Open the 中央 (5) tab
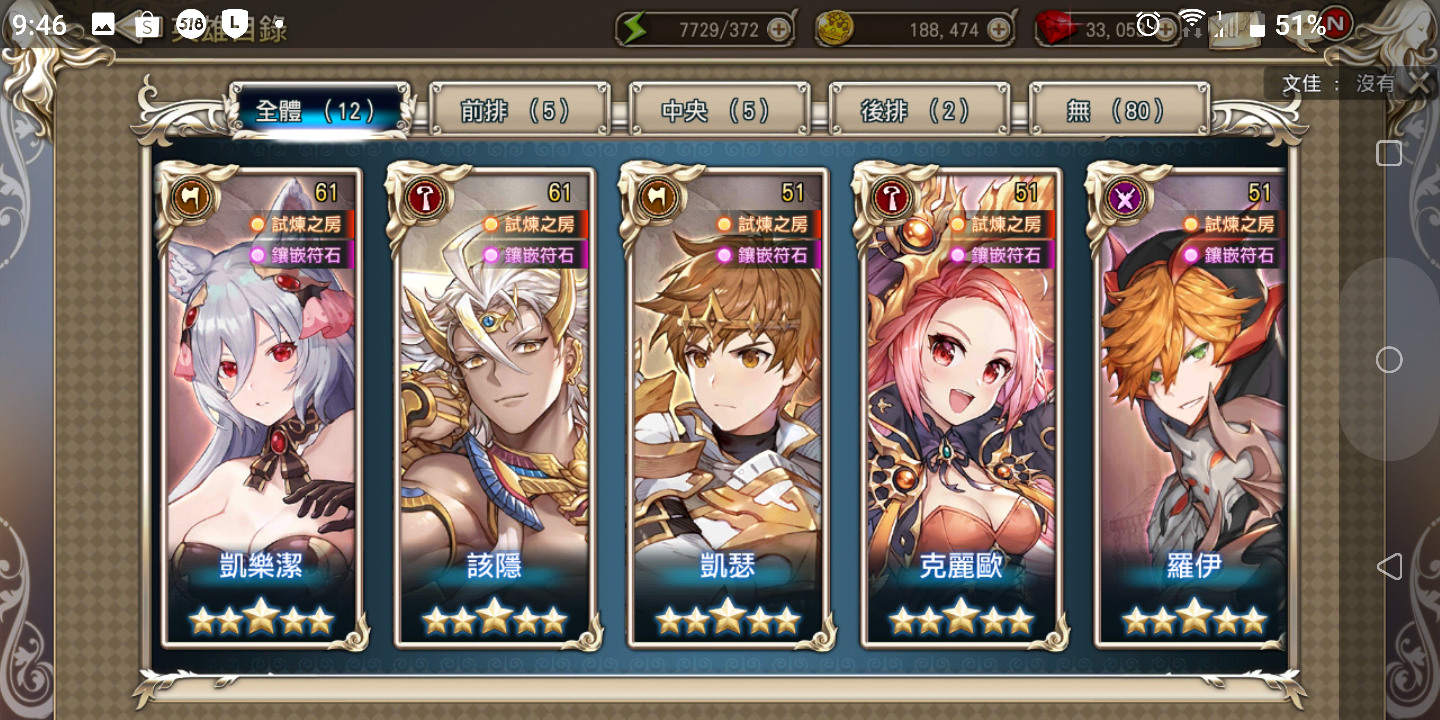Viewport: 1440px width, 720px height. click(719, 110)
